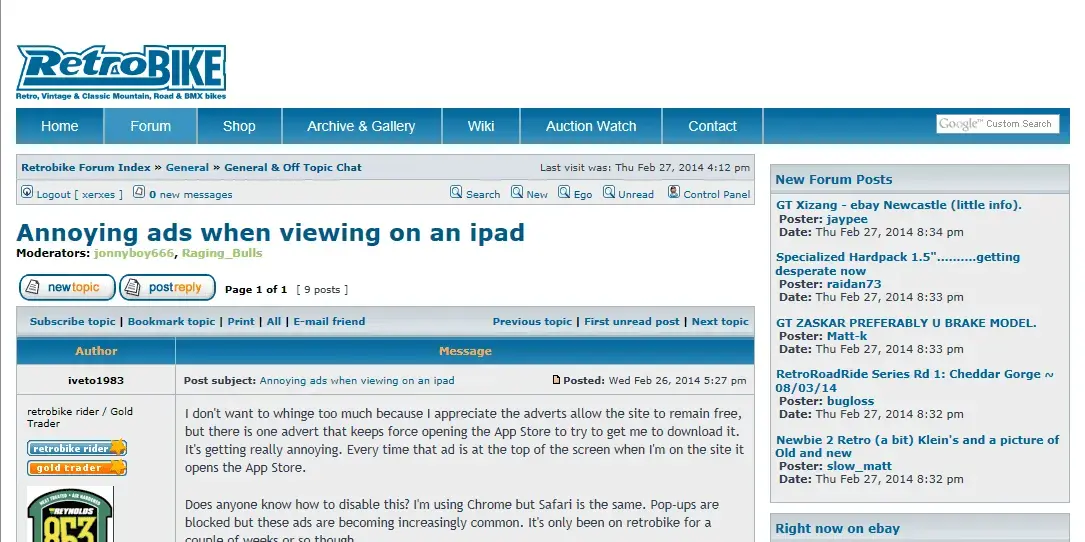Click the post icon beside Posted date
This screenshot has height=542, width=1085.
557,380
